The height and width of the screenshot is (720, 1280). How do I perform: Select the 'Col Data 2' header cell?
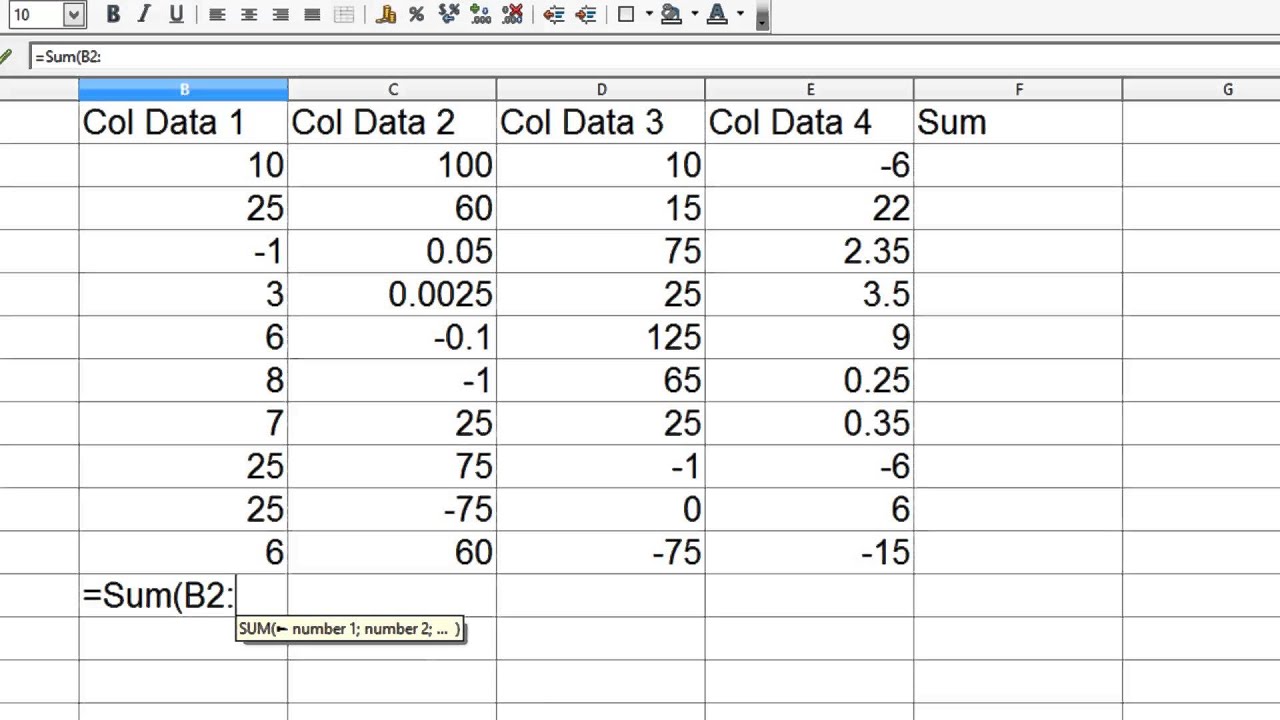pyautogui.click(x=392, y=122)
